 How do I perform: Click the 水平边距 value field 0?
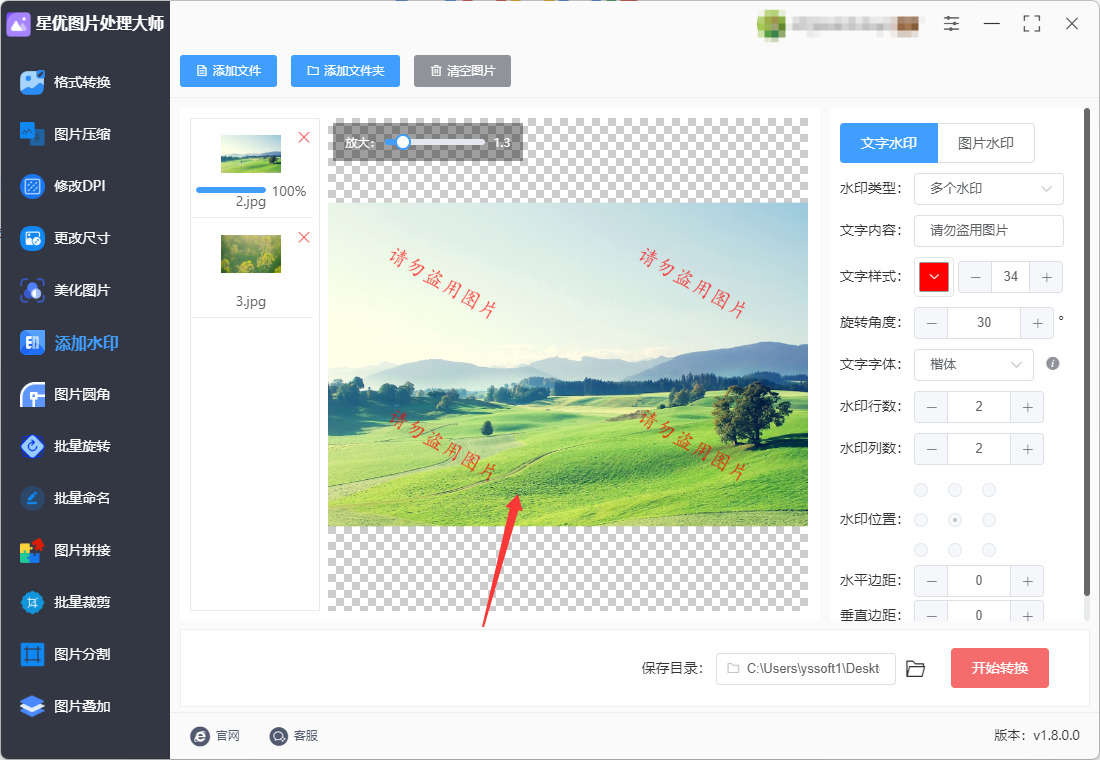(x=979, y=581)
